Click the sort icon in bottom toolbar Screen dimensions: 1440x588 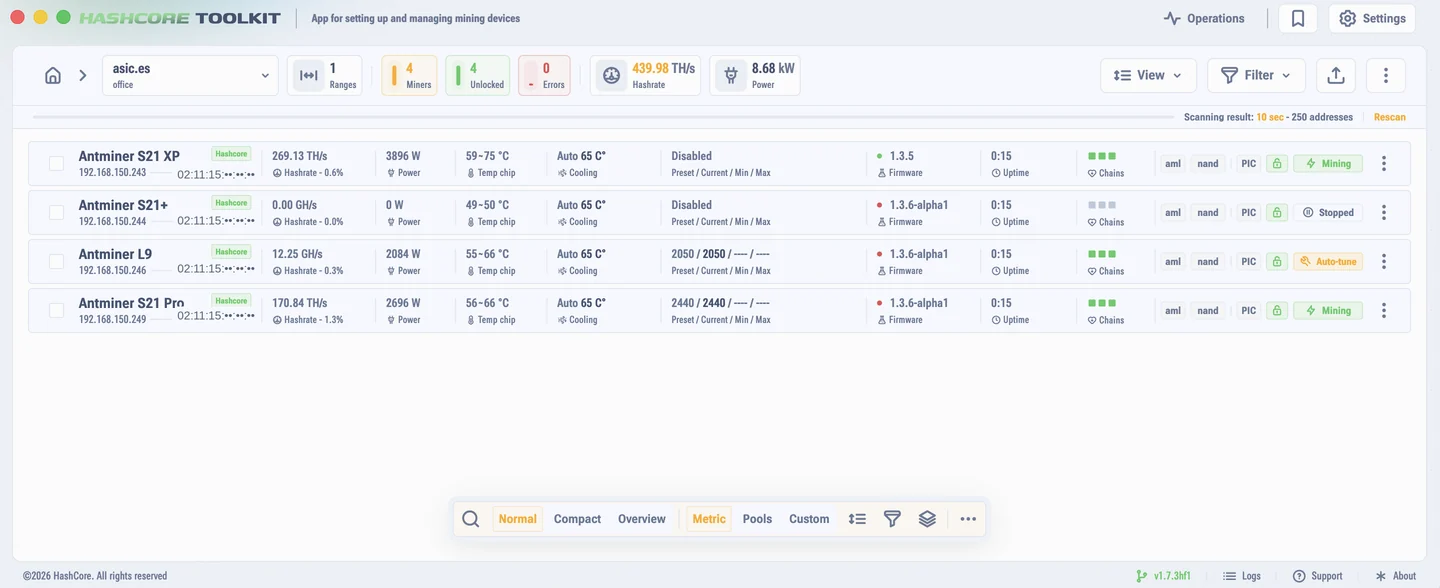(x=857, y=519)
